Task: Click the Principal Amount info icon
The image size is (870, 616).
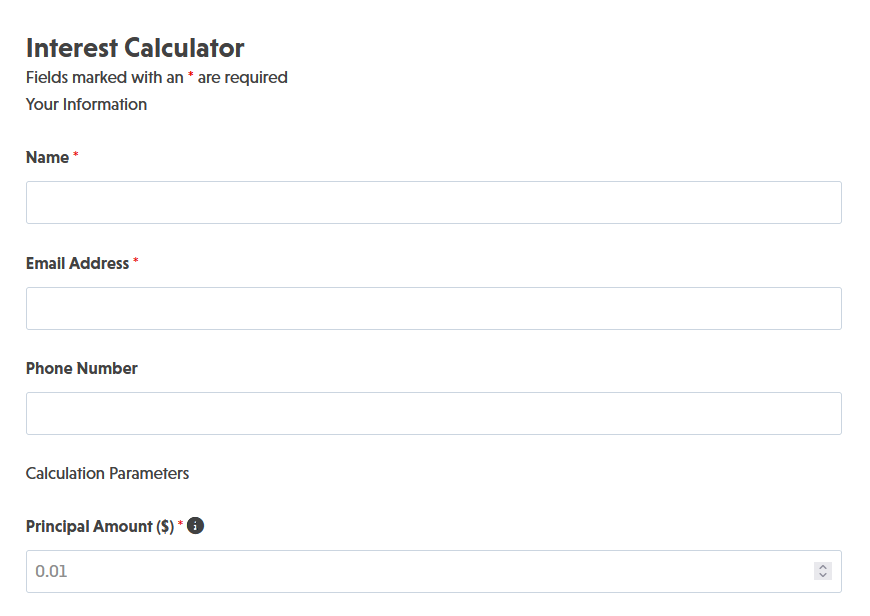Action: 196,526
